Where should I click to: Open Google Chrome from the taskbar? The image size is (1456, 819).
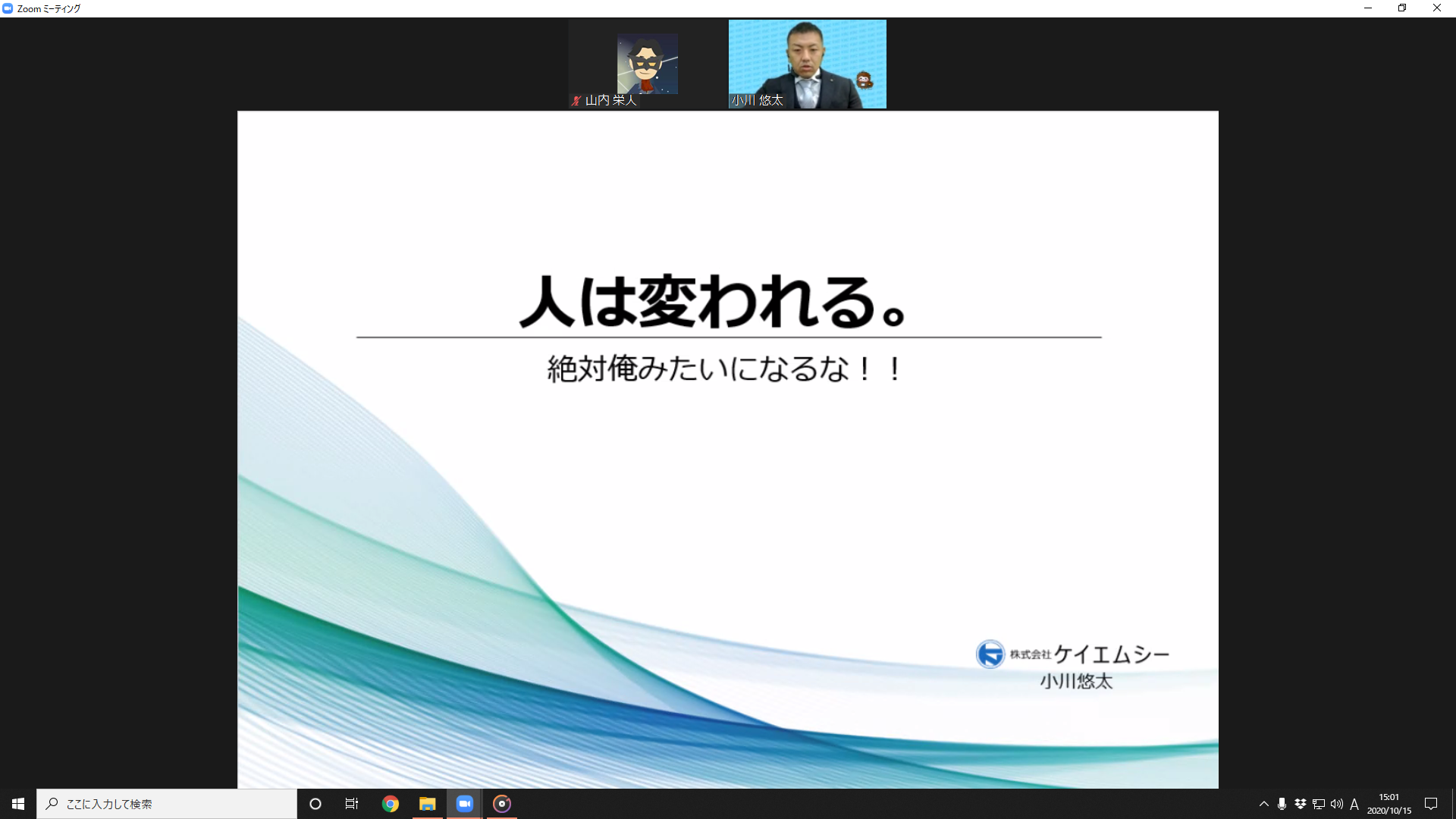(x=391, y=804)
